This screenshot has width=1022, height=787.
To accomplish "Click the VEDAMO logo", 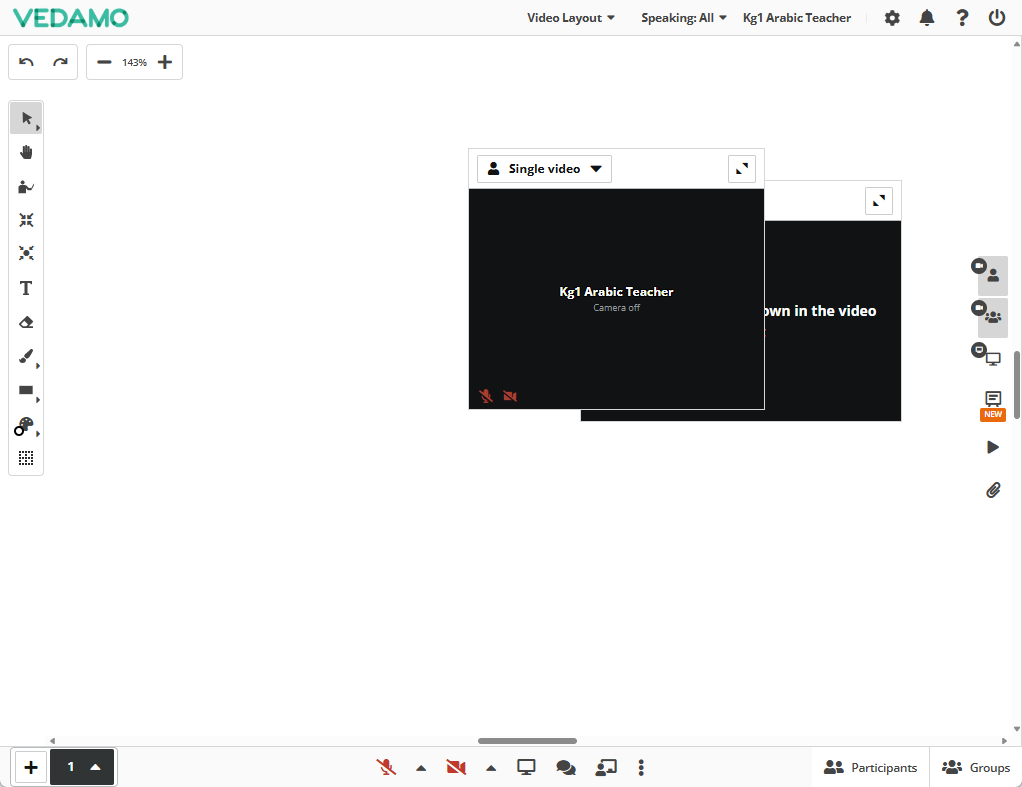I will (71, 18).
